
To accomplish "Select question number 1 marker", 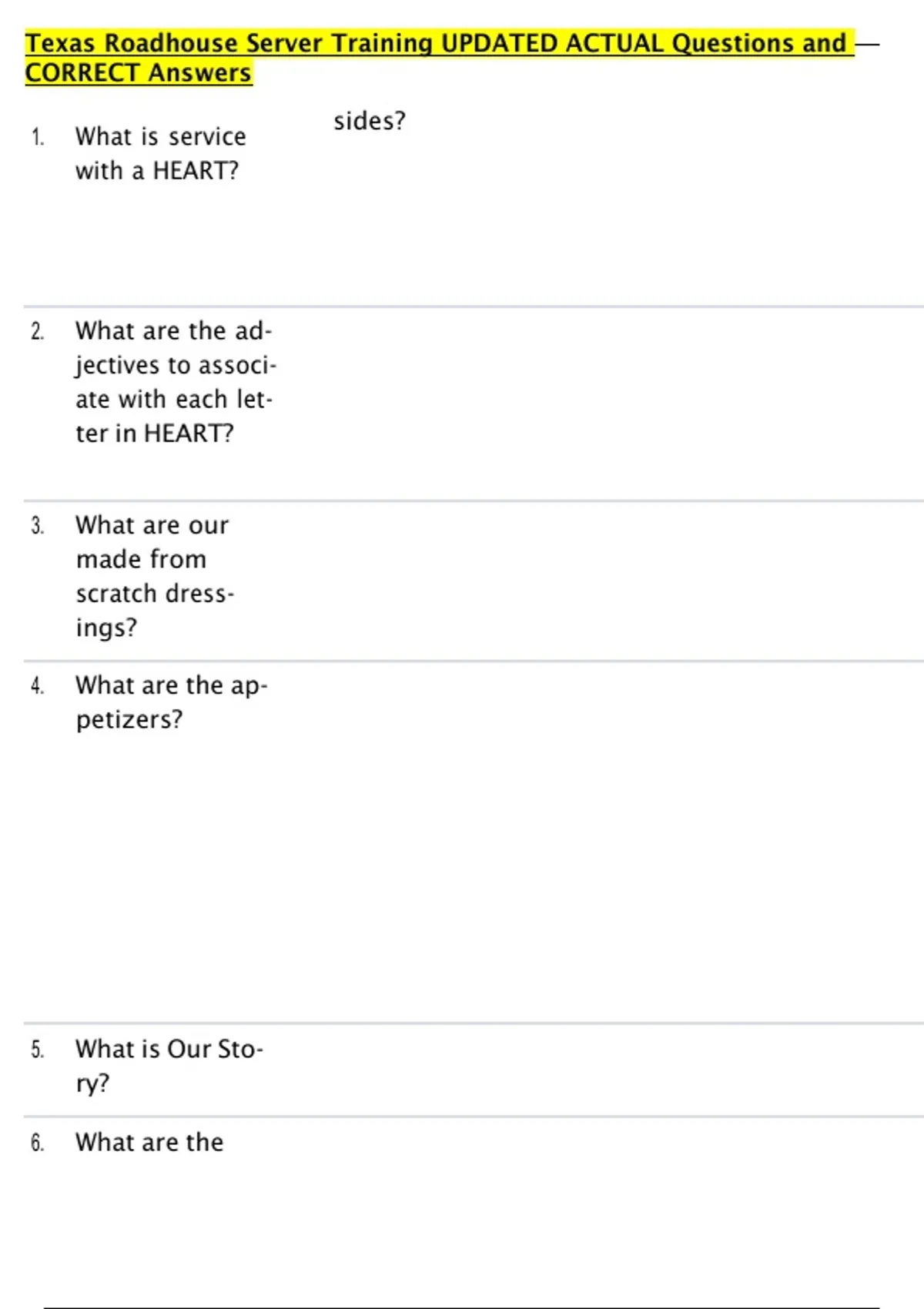I will [38, 138].
